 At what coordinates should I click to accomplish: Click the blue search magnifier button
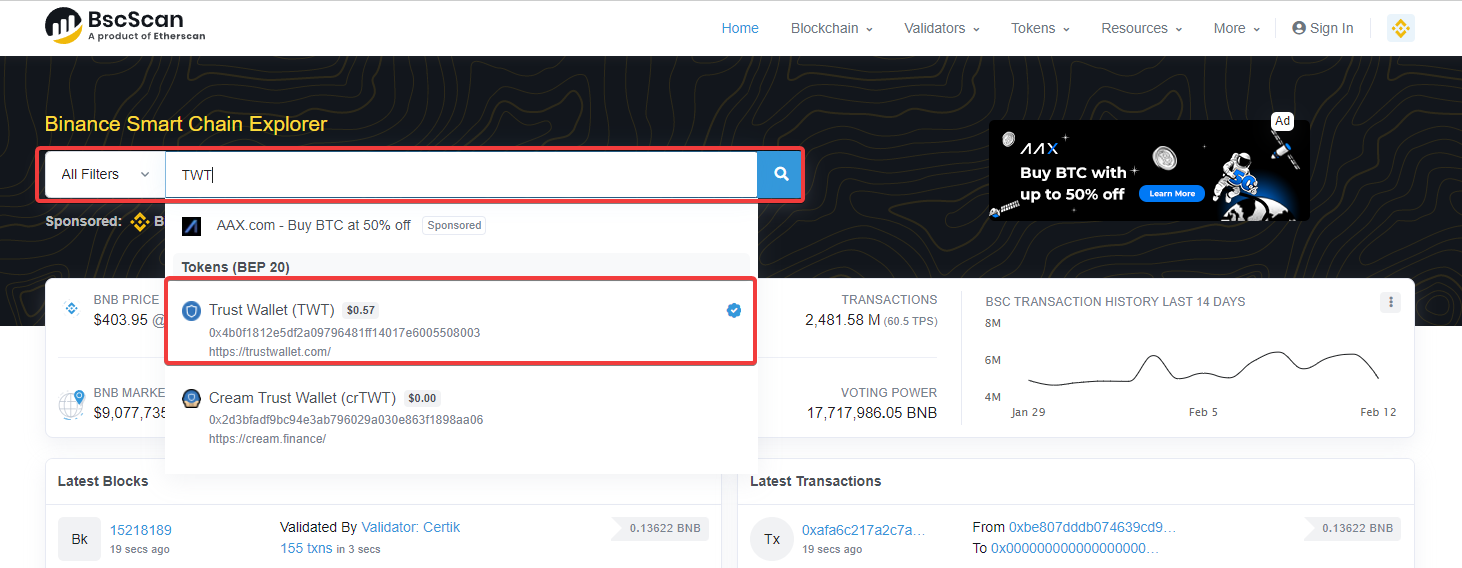781,174
